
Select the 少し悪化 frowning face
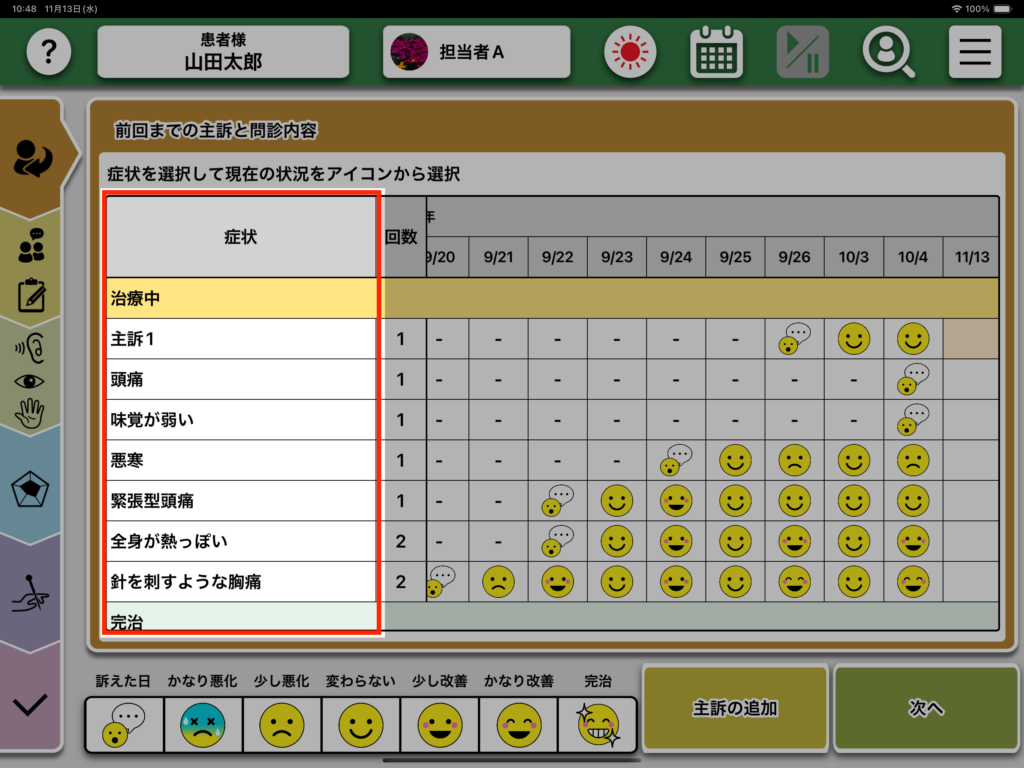[x=282, y=724]
